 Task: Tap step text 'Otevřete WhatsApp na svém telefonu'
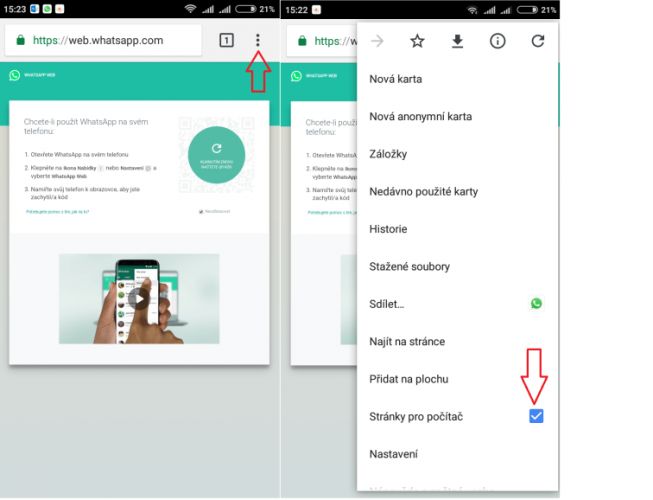(80, 154)
